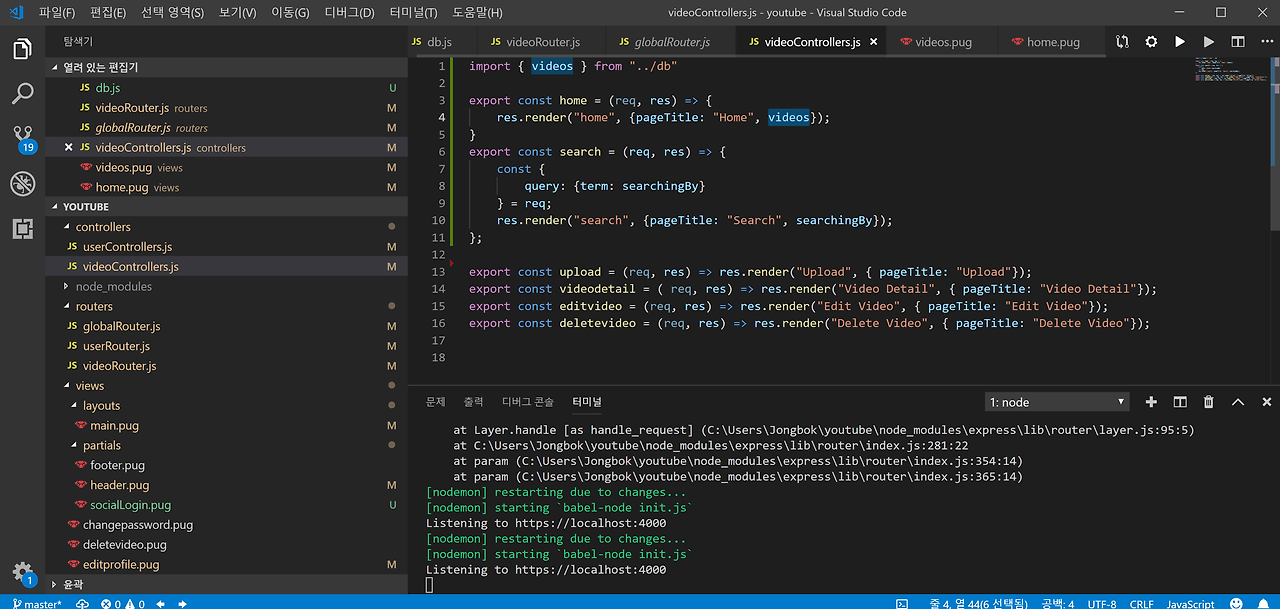Open the Source Control view in activity bar
The width and height of the screenshot is (1280, 609).
(22, 137)
